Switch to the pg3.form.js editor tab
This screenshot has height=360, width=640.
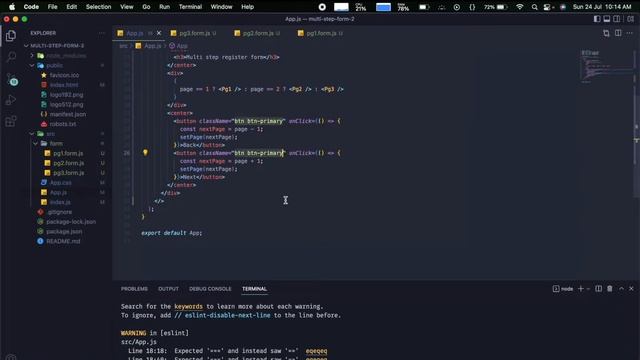click(x=194, y=33)
